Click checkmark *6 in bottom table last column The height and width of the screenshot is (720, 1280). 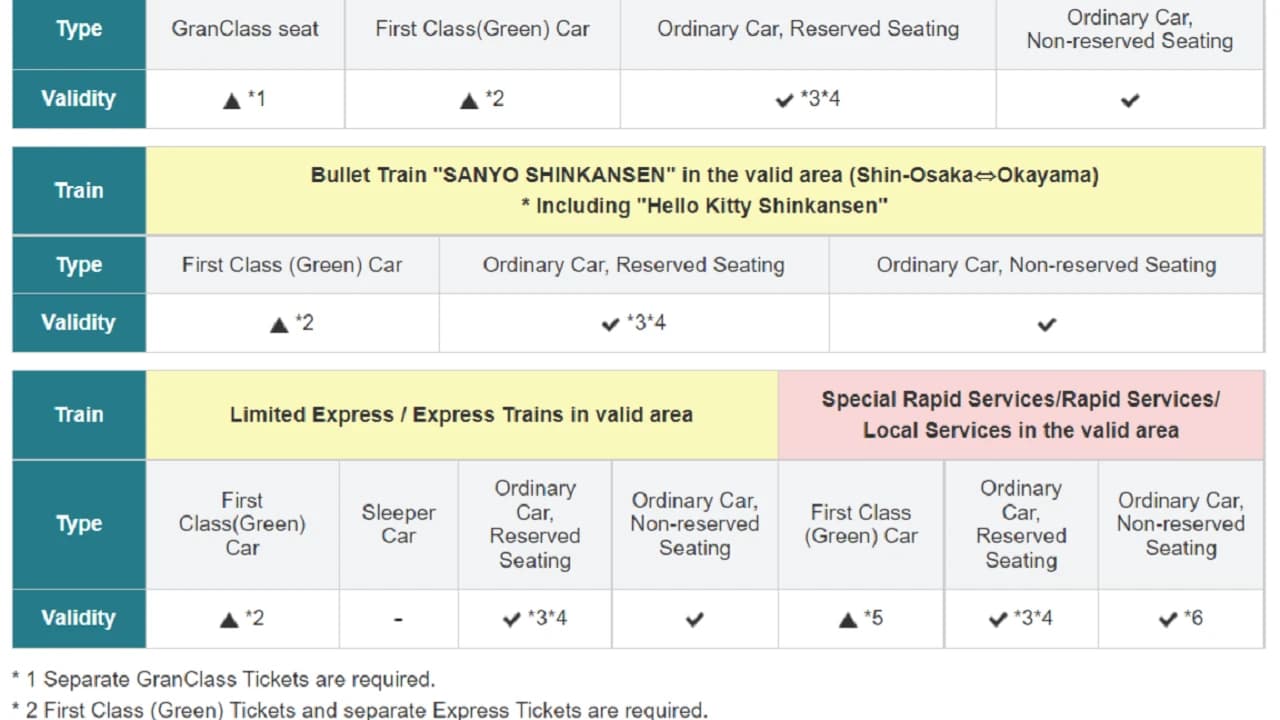point(1181,618)
